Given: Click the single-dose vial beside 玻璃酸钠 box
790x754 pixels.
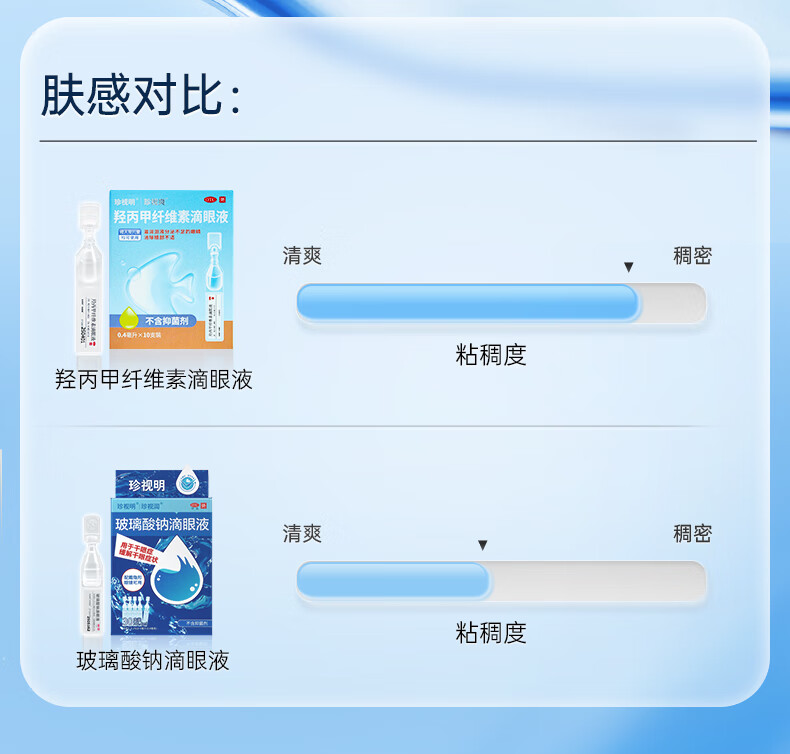Looking at the screenshot, I should pos(93,575).
